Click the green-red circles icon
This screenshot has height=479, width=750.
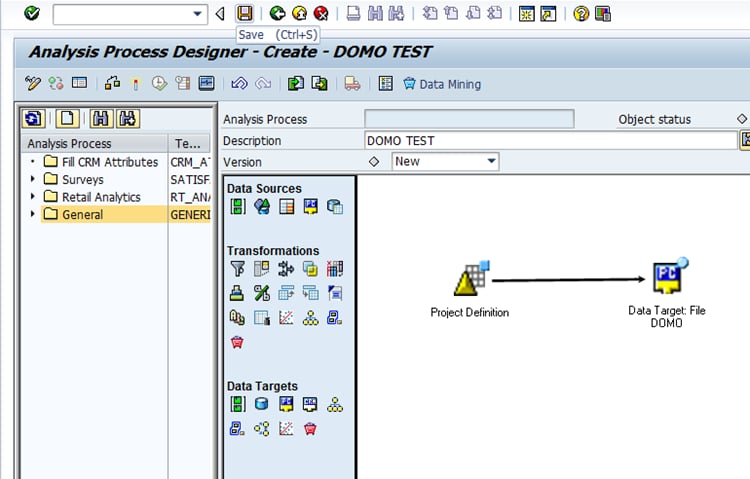[x=55, y=83]
